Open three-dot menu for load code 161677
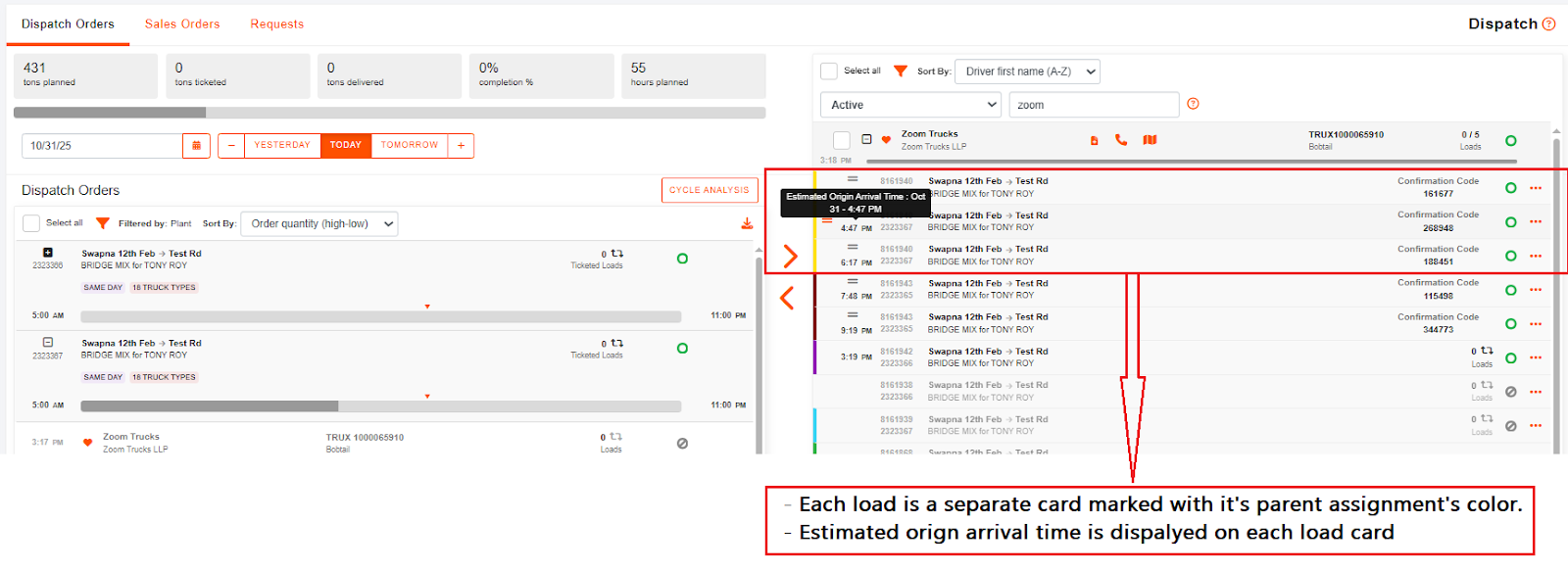Image resolution: width=1568 pixels, height=571 pixels. click(x=1536, y=188)
